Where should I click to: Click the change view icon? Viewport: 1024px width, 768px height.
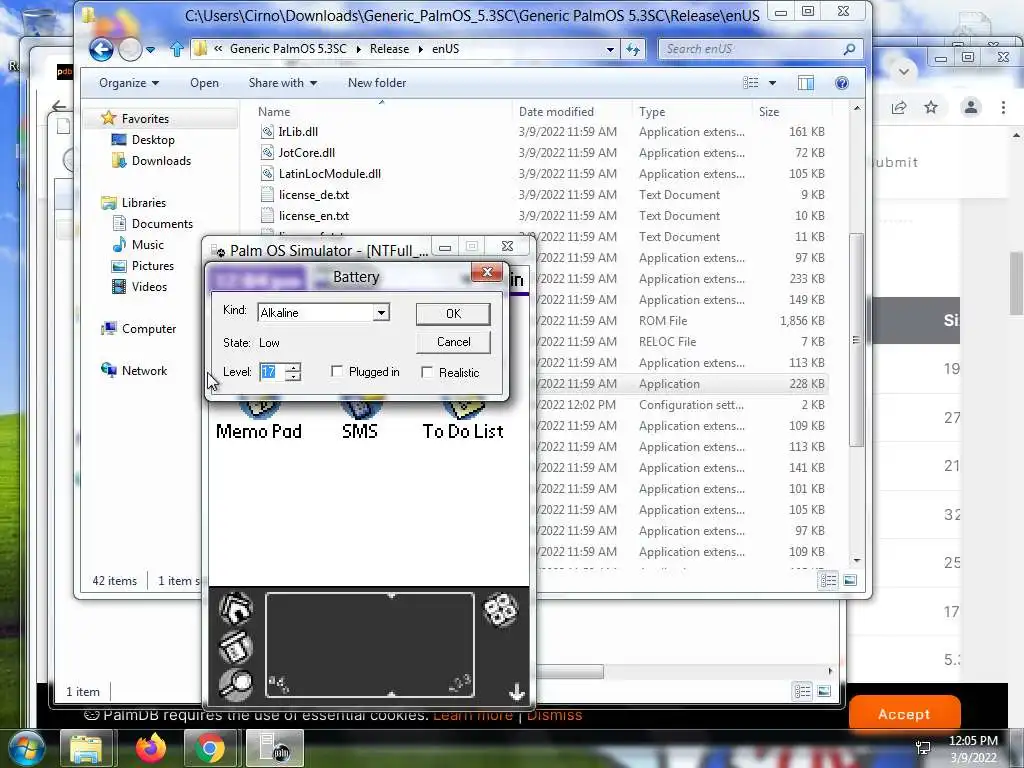click(x=751, y=83)
